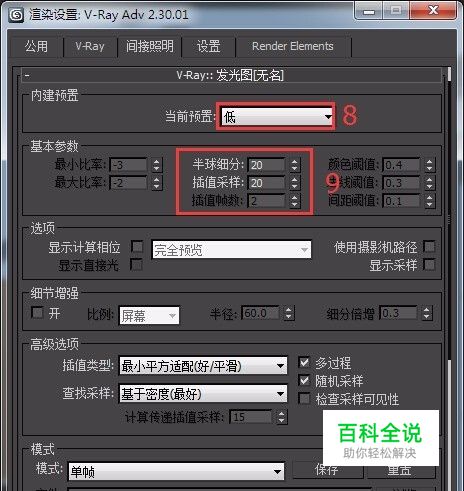Click the 重置 button
Viewport: 464px width, 491px height.
[401, 470]
